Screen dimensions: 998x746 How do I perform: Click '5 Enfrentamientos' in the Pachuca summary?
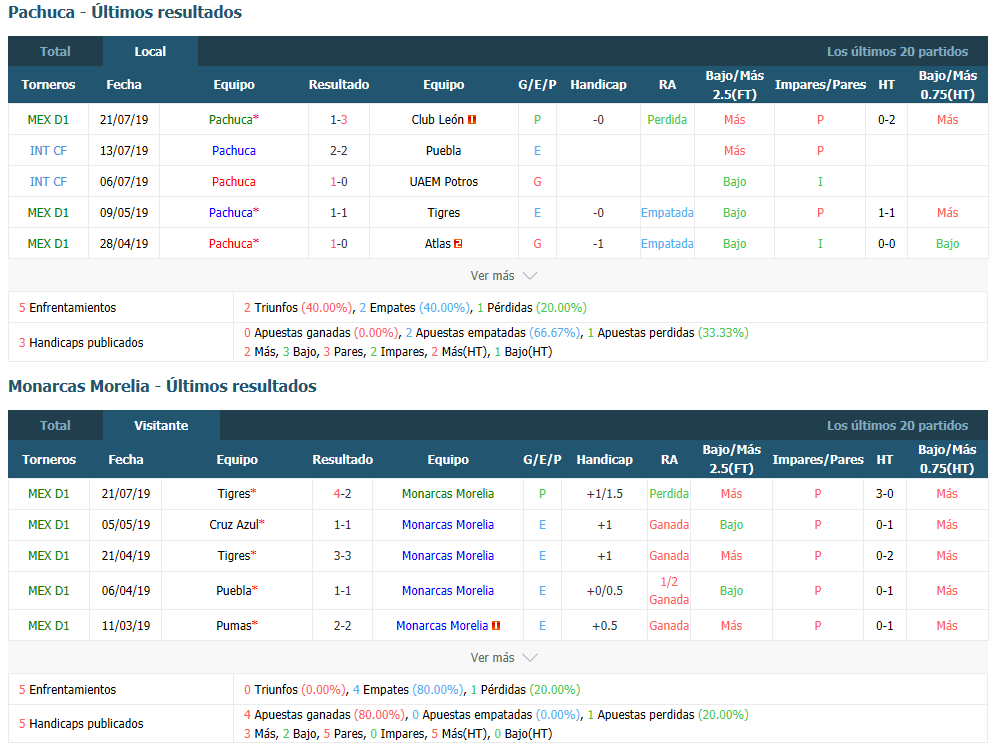[x=67, y=307]
